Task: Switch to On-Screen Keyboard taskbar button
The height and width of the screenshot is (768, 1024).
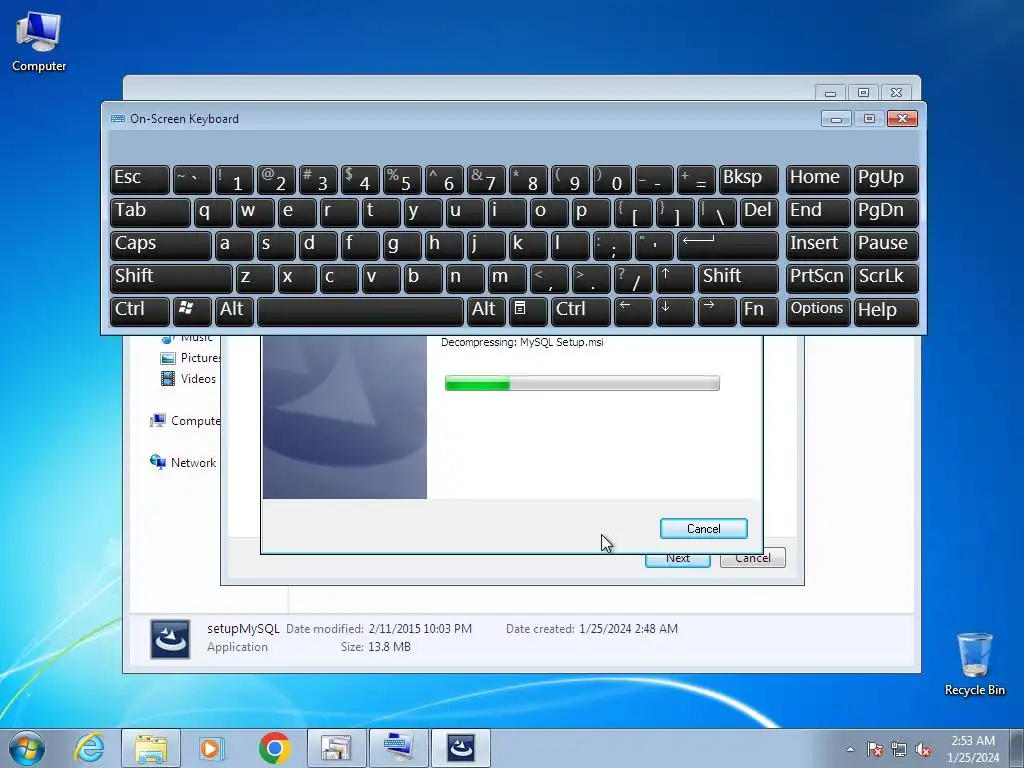Action: tap(398, 748)
